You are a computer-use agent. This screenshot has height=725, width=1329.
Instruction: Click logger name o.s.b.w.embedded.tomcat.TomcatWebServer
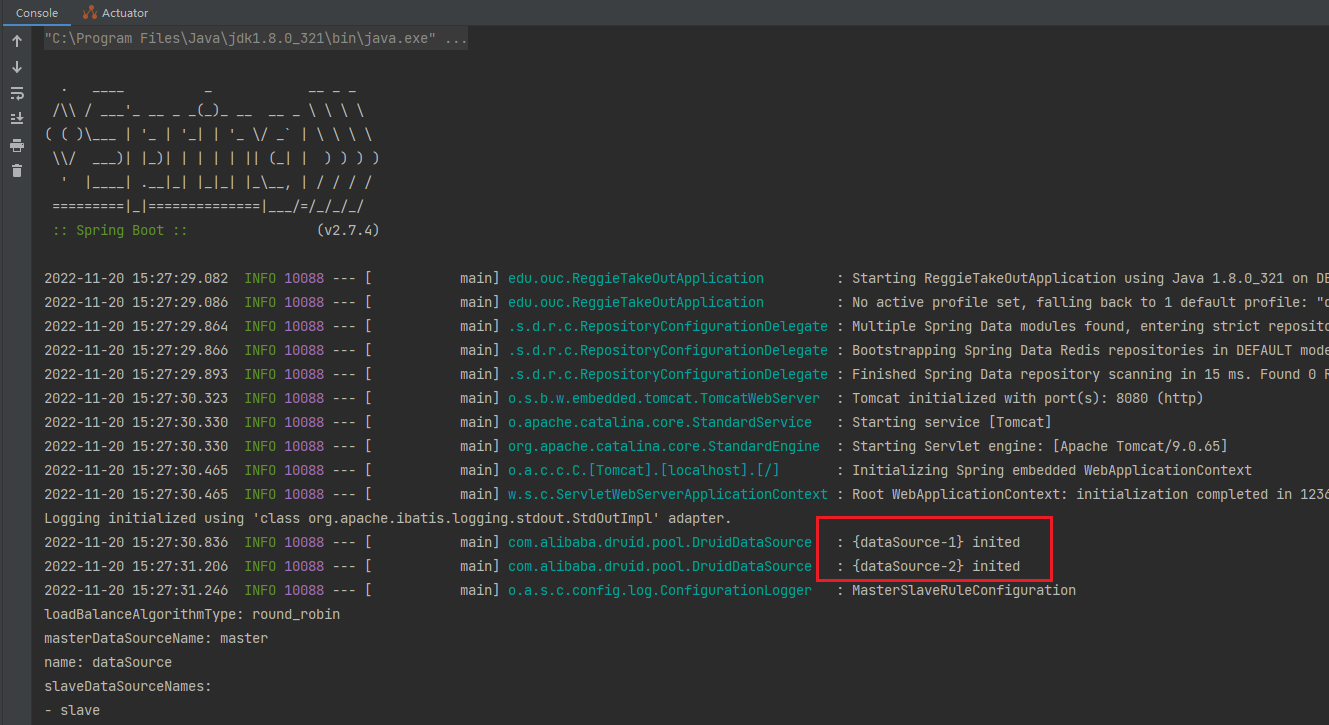[x=664, y=398]
